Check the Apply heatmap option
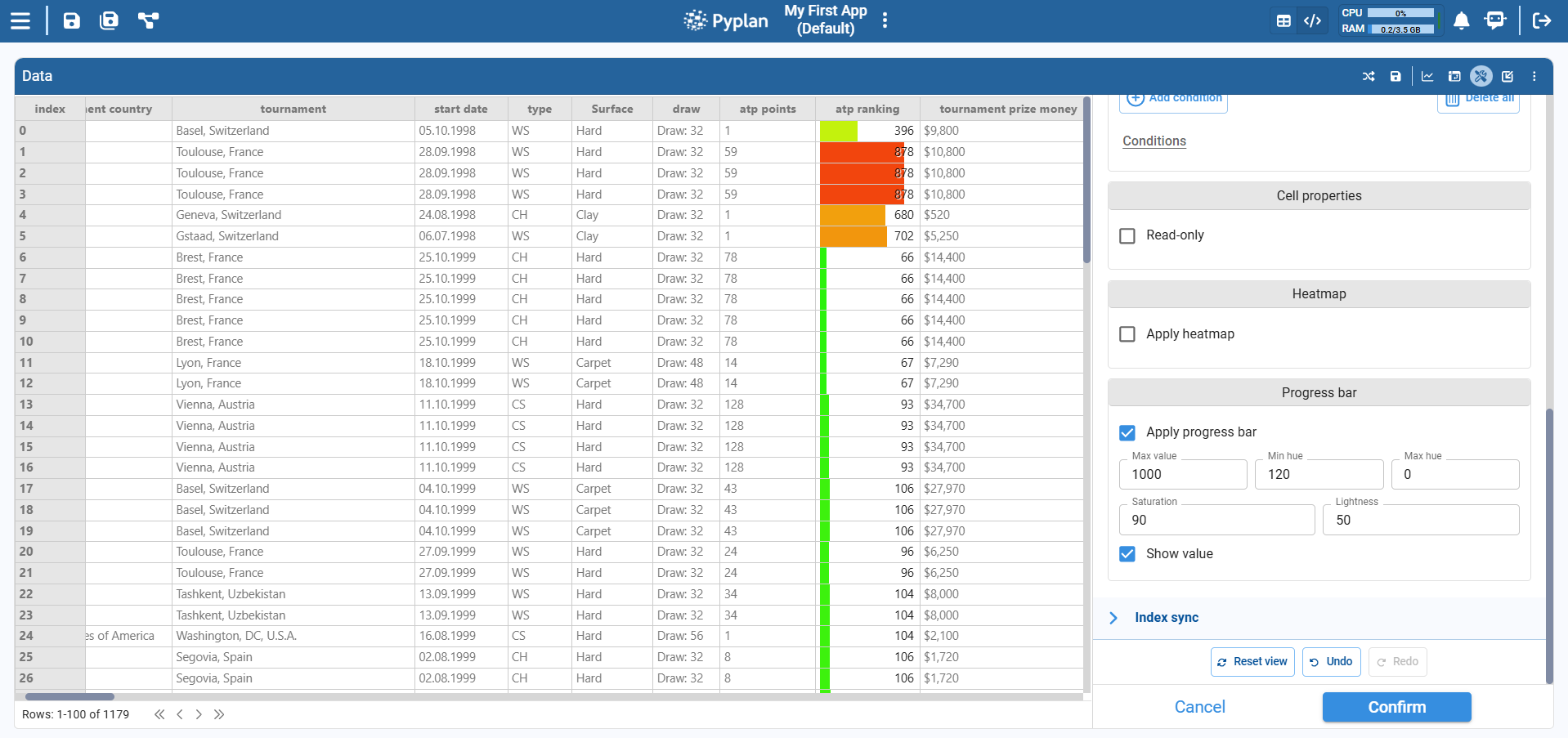1568x738 pixels. point(1127,334)
